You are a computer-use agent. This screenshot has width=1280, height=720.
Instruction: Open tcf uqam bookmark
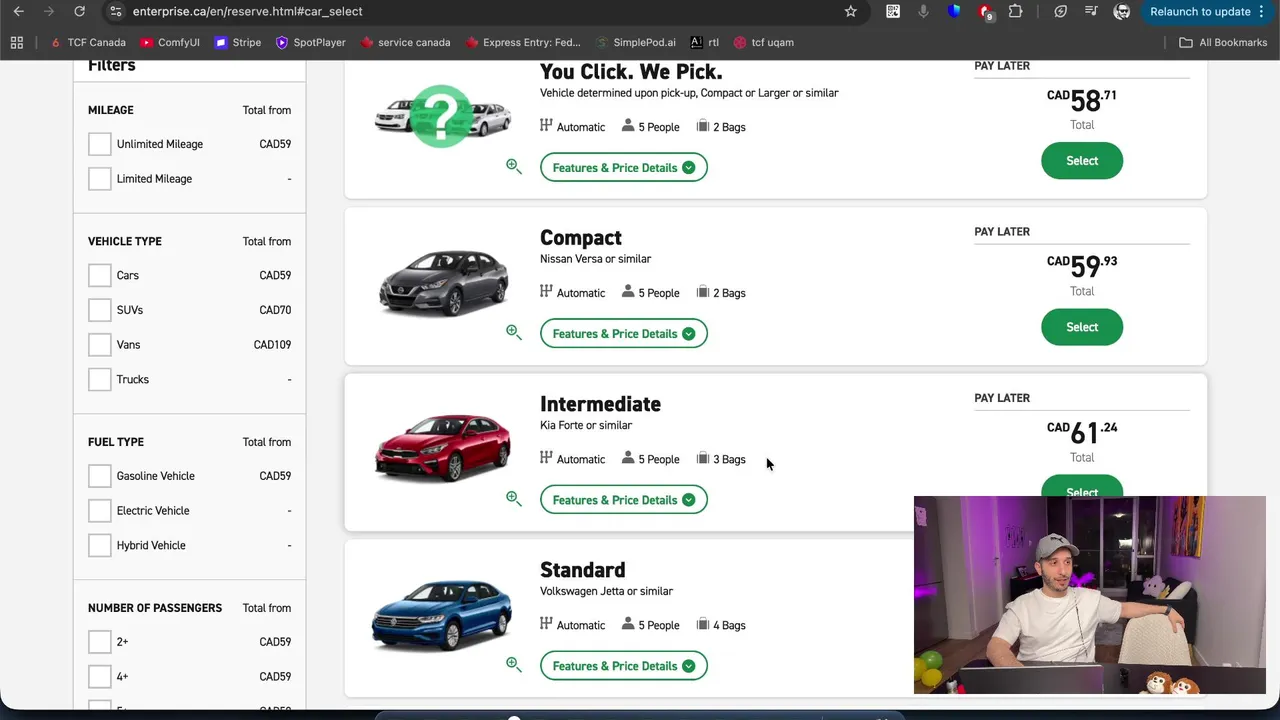(763, 42)
